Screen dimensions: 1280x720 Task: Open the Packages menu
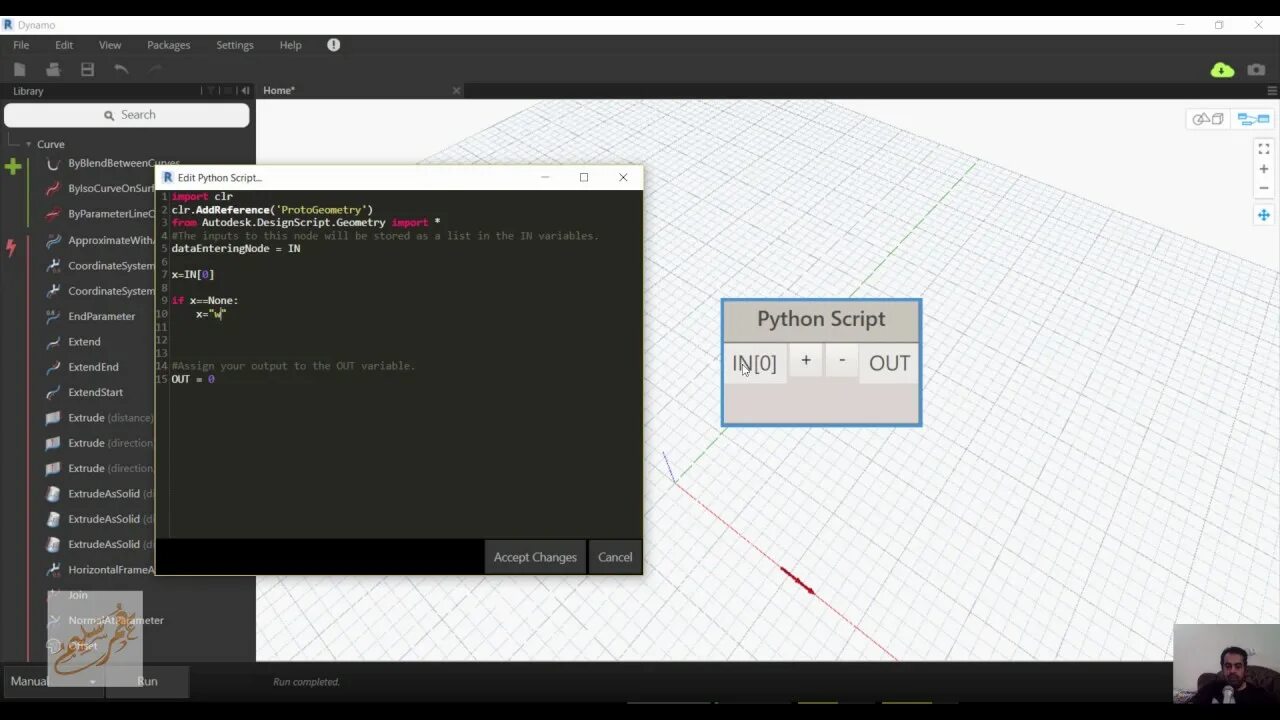click(168, 45)
